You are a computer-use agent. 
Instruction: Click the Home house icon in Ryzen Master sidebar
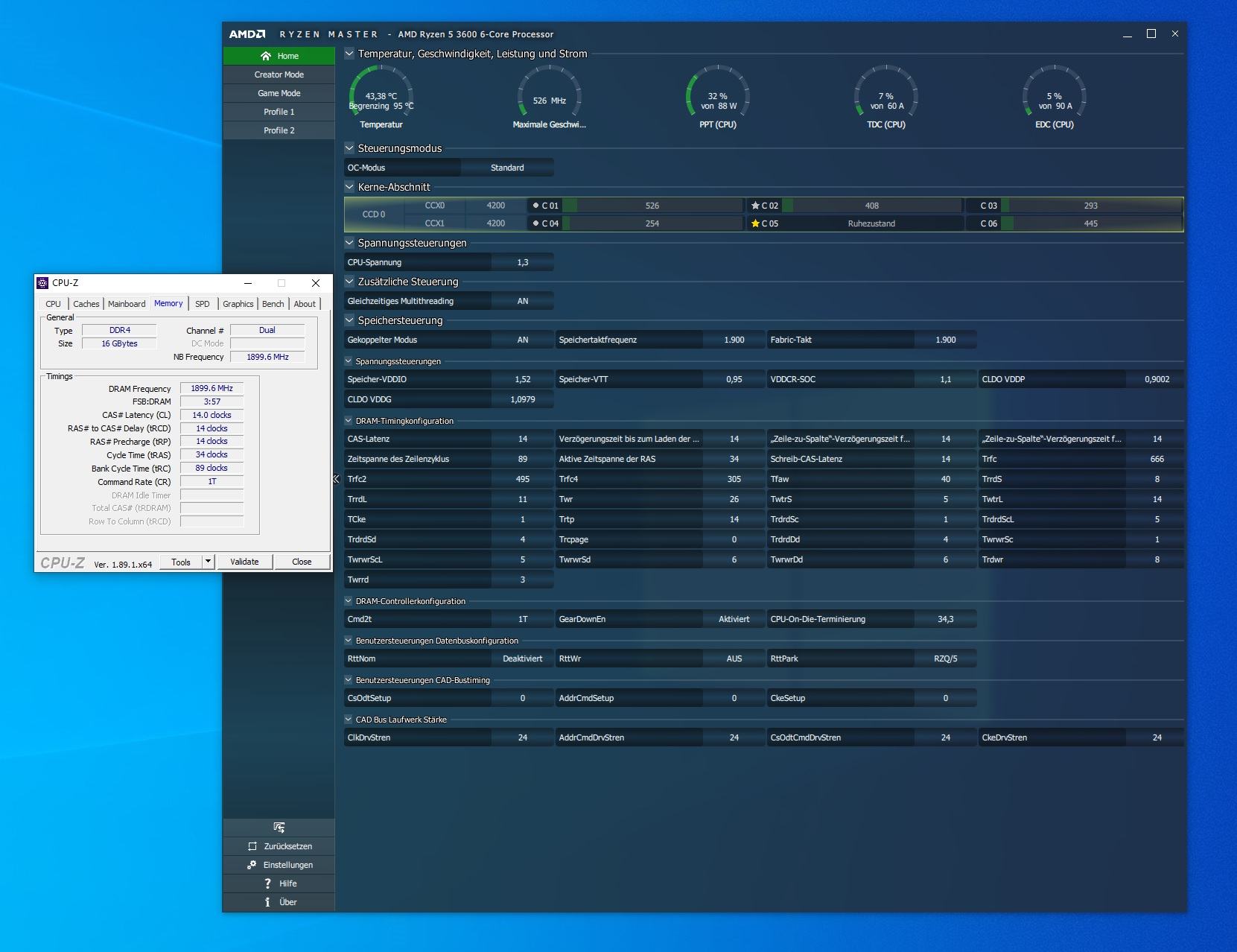[266, 56]
